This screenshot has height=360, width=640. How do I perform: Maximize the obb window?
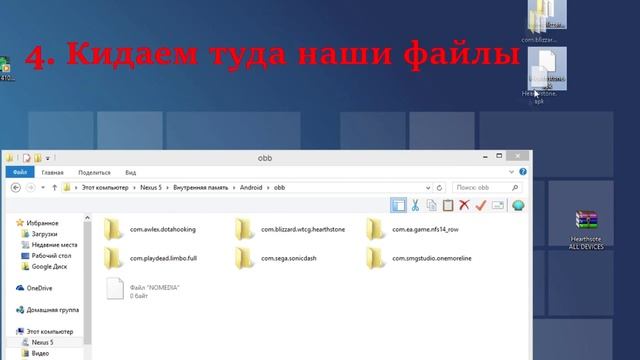pos(499,156)
